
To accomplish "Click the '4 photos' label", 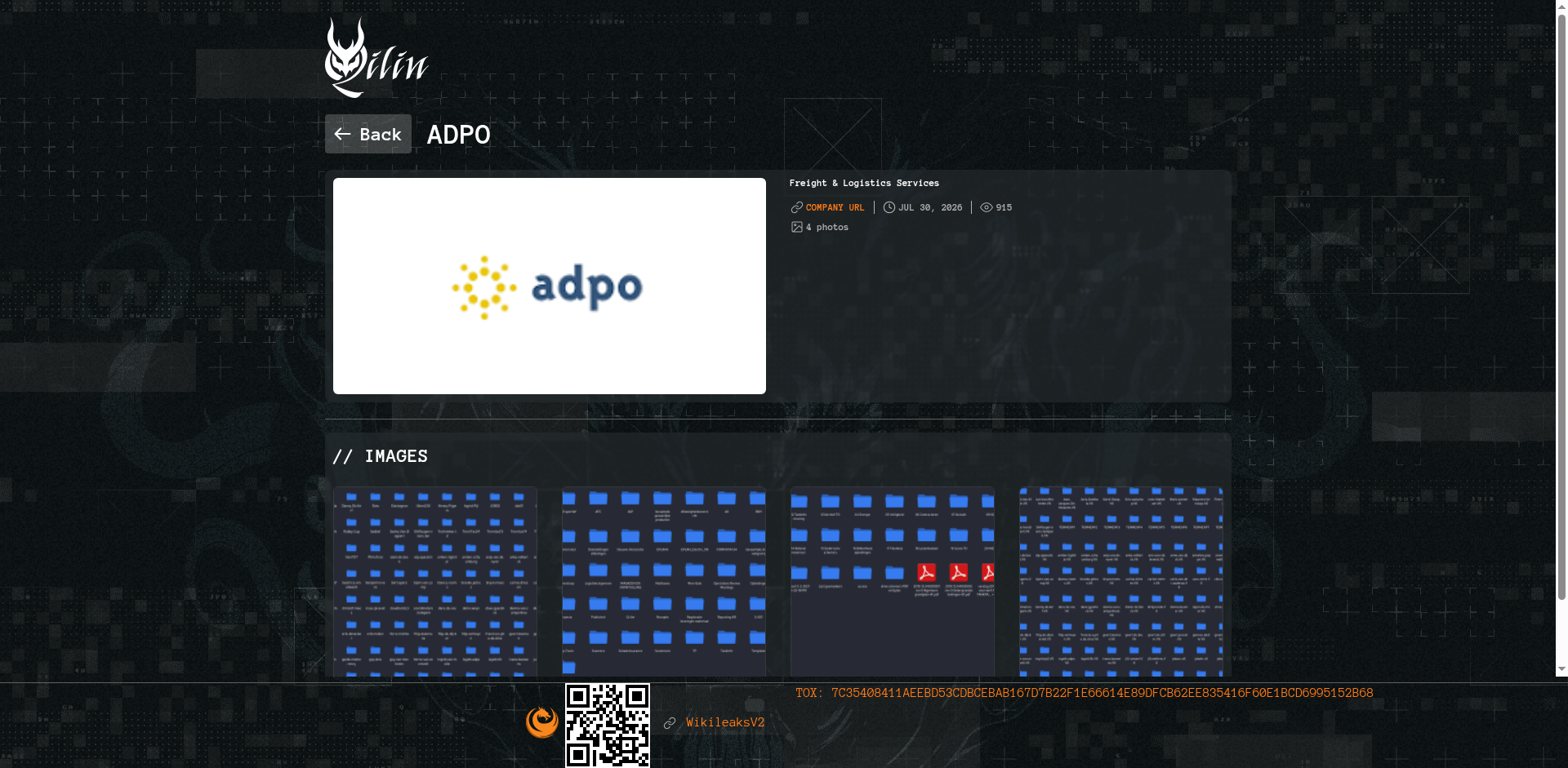I will click(827, 227).
